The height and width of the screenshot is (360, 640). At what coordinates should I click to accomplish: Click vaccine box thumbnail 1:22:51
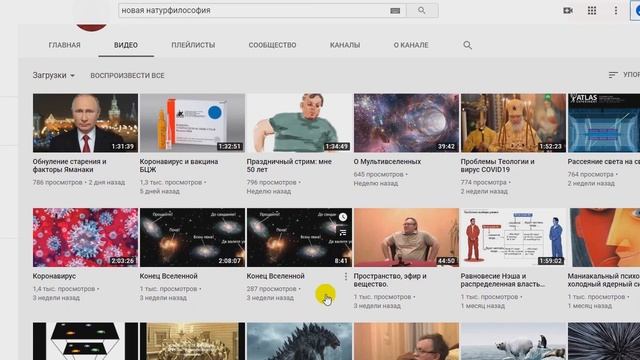192,123
